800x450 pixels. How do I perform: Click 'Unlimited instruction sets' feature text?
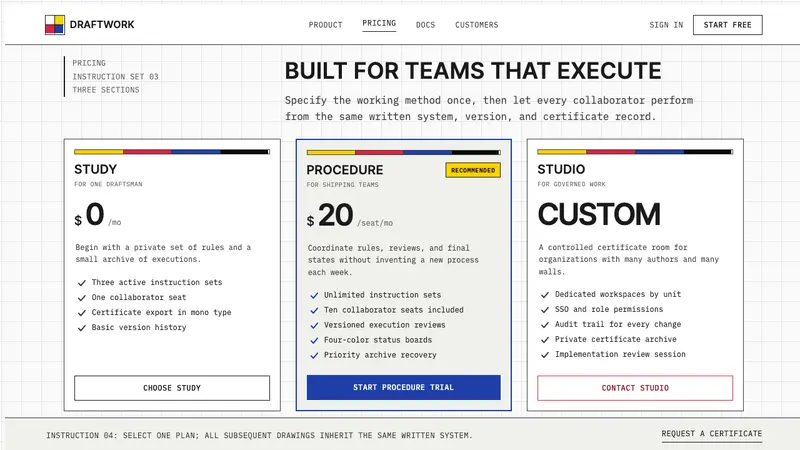point(382,295)
